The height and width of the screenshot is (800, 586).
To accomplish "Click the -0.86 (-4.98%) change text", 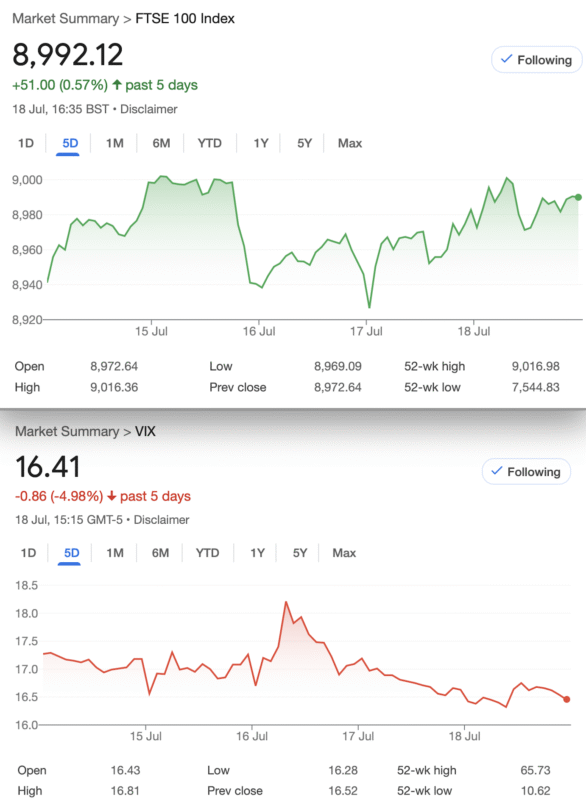I will [59, 496].
